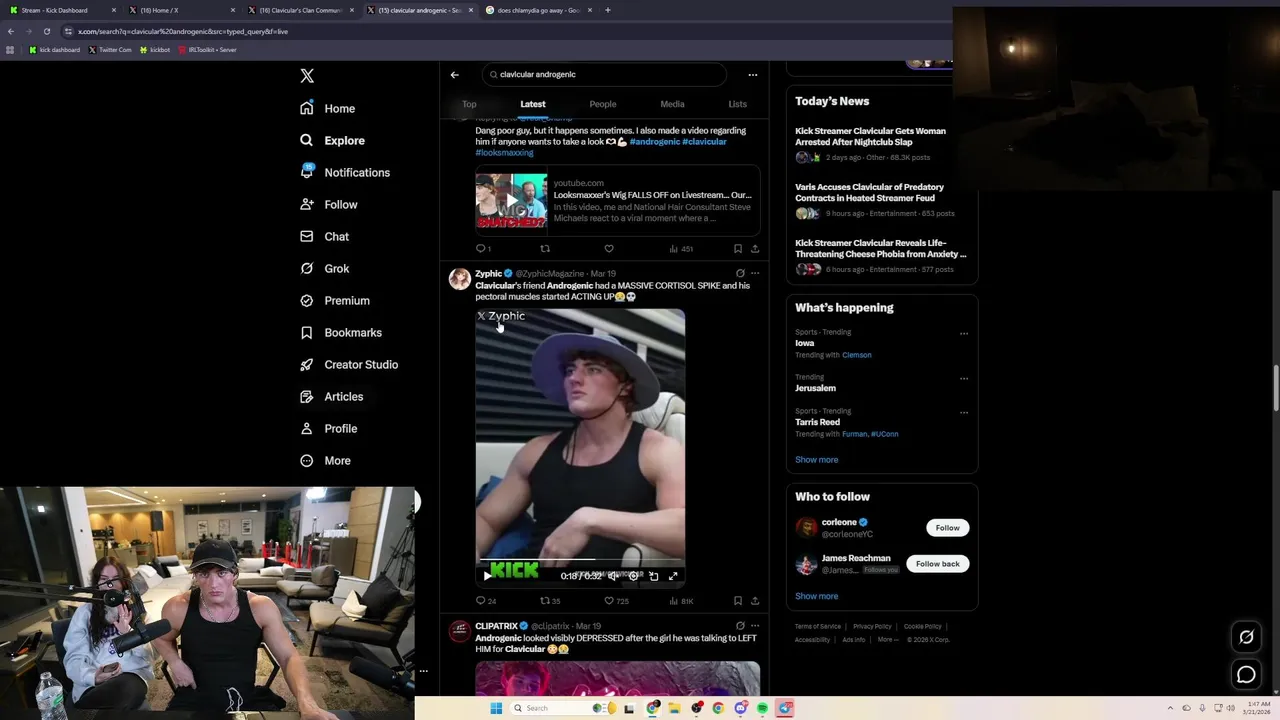
Task: Open search options three-dot menu
Action: click(753, 74)
